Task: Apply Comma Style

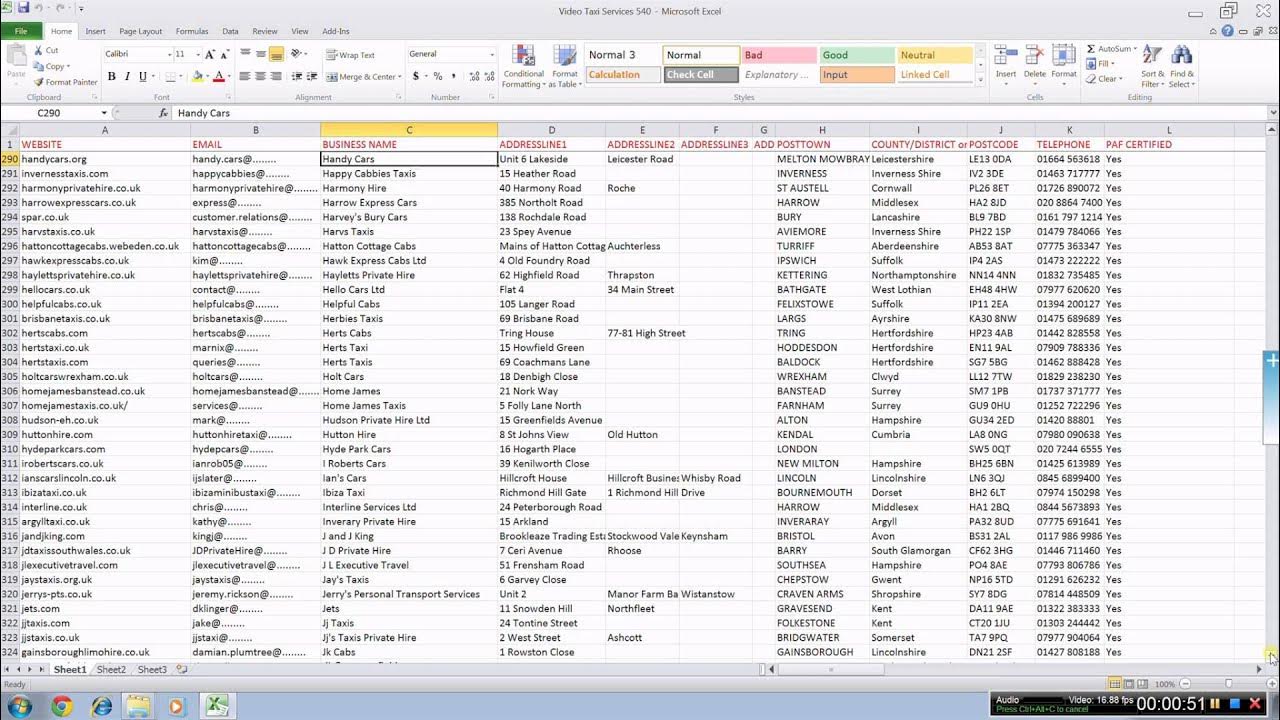Action: click(452, 76)
